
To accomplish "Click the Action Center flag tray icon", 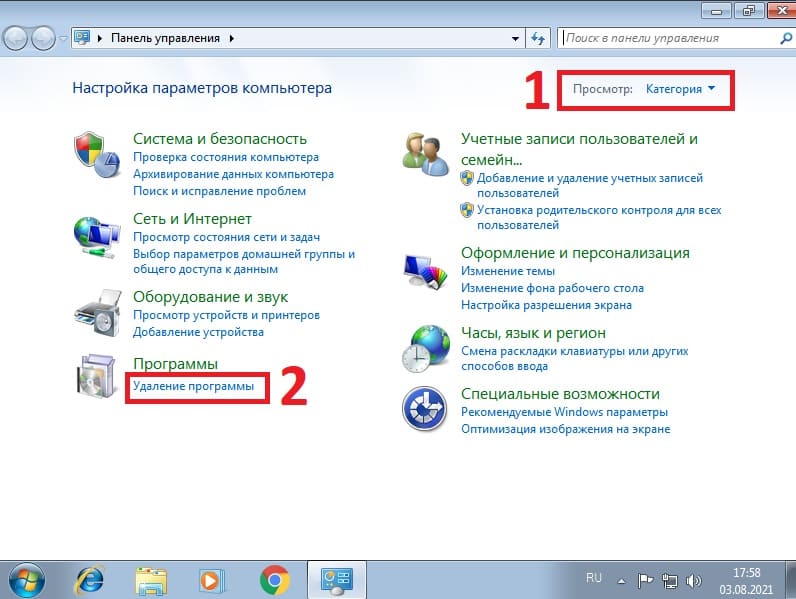I will tap(645, 580).
